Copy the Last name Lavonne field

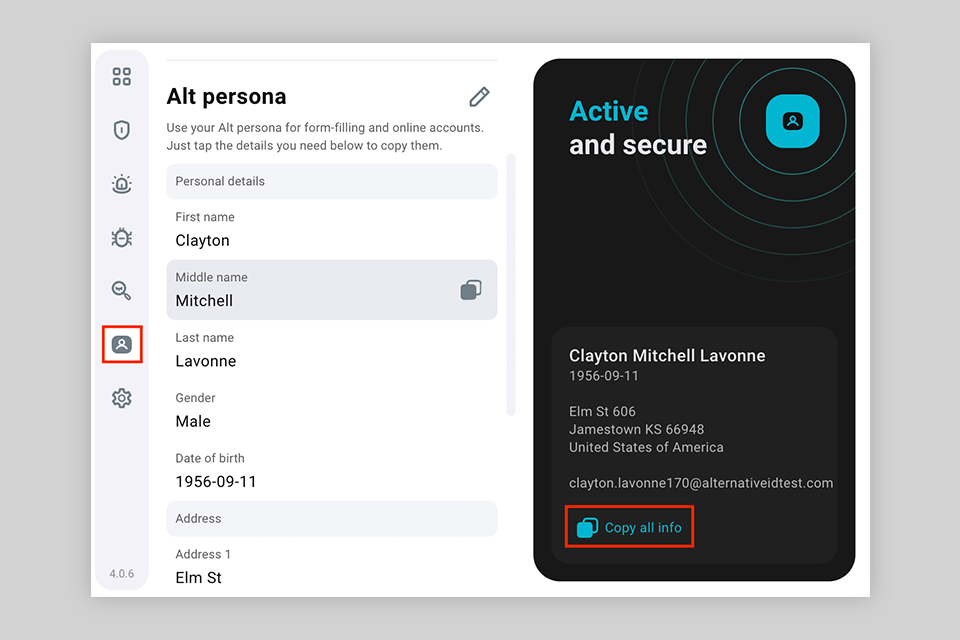click(x=331, y=351)
